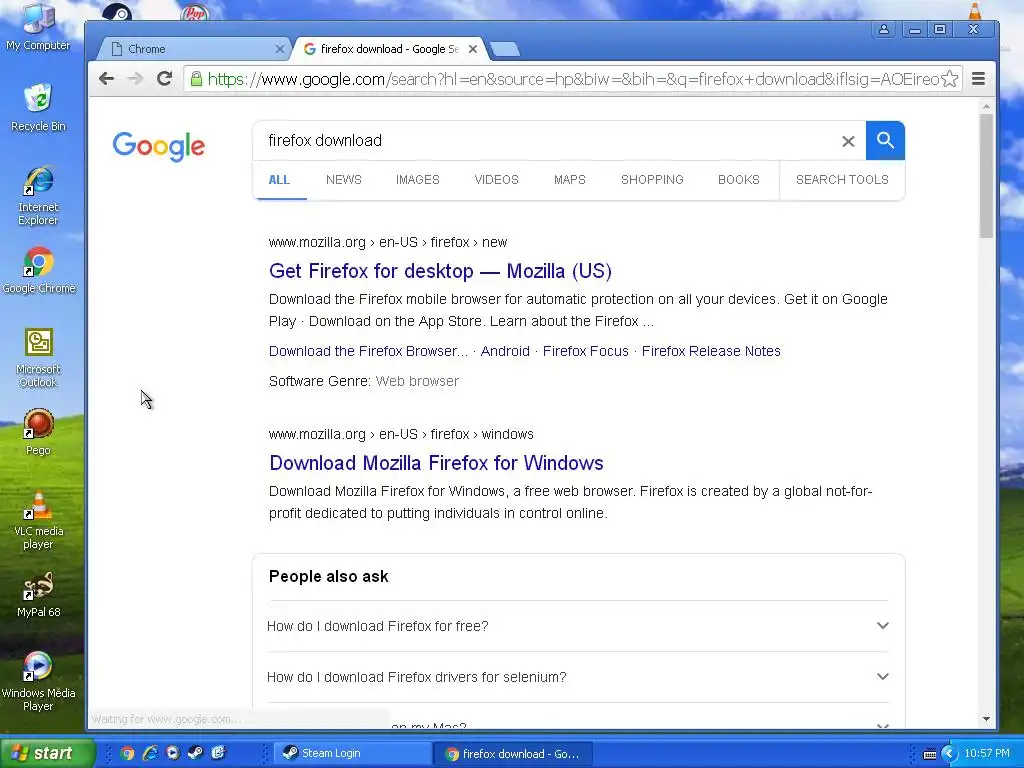Select the Microsoft Outlook desktop icon
Image resolution: width=1024 pixels, height=768 pixels.
(38, 358)
